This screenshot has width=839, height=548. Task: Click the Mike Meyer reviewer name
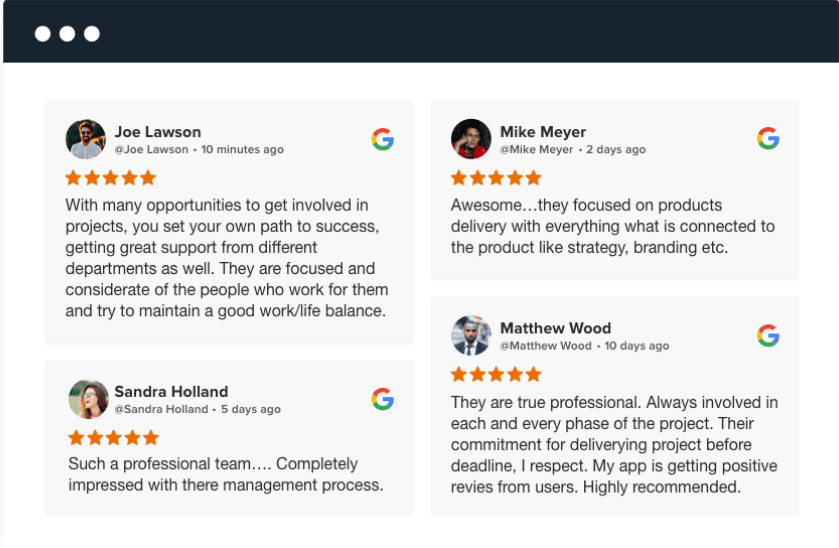(x=543, y=131)
